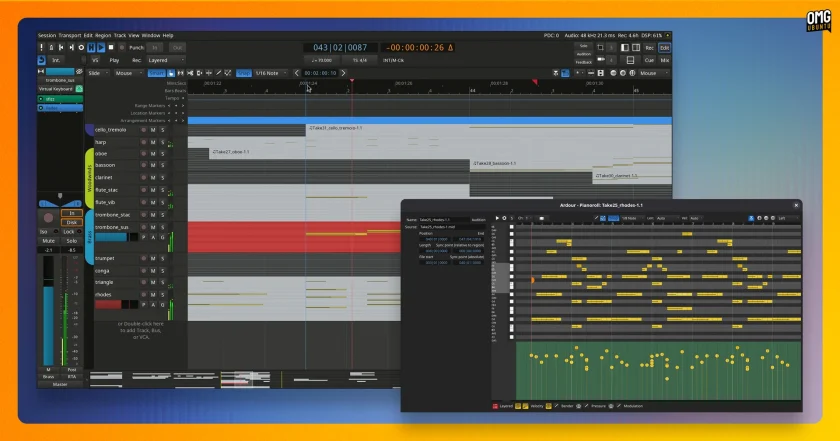Select the Stretch tool icon

pyautogui.click(x=209, y=73)
